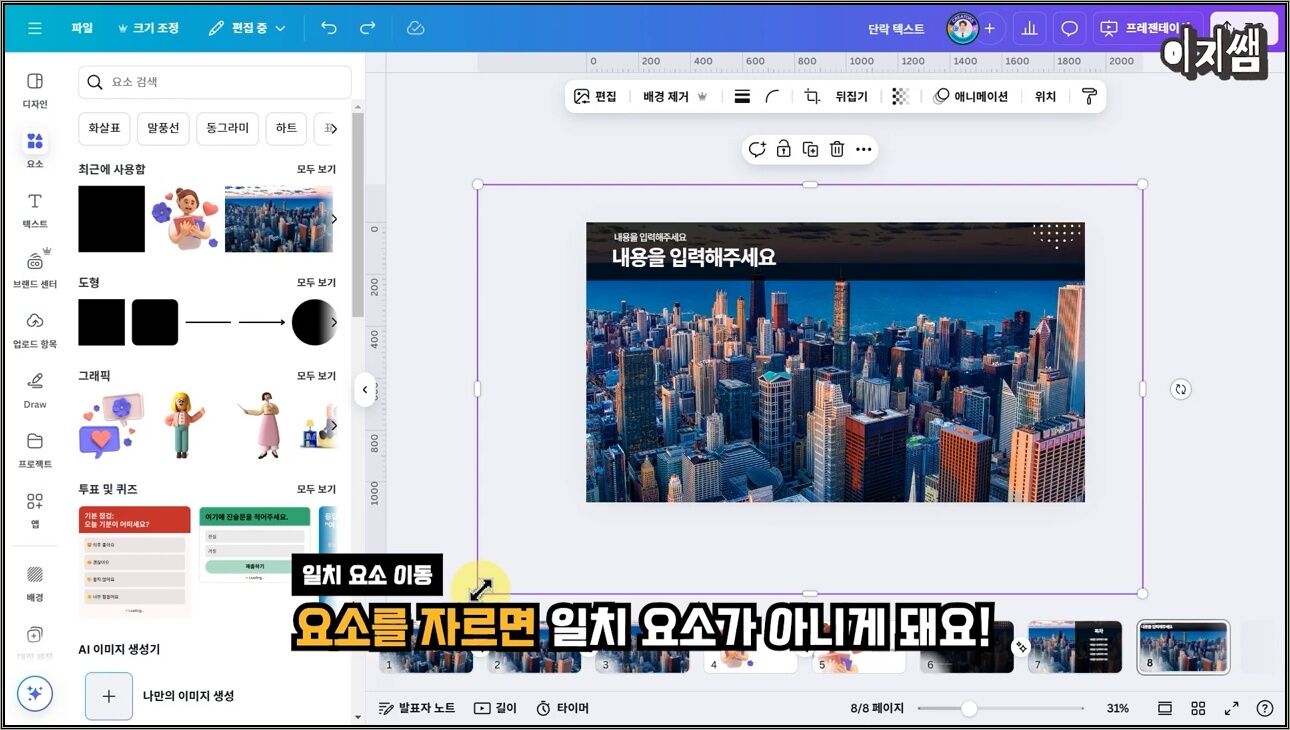Image resolution: width=1290 pixels, height=730 pixels.
Task: Open the 파일 menu
Action: coord(82,28)
